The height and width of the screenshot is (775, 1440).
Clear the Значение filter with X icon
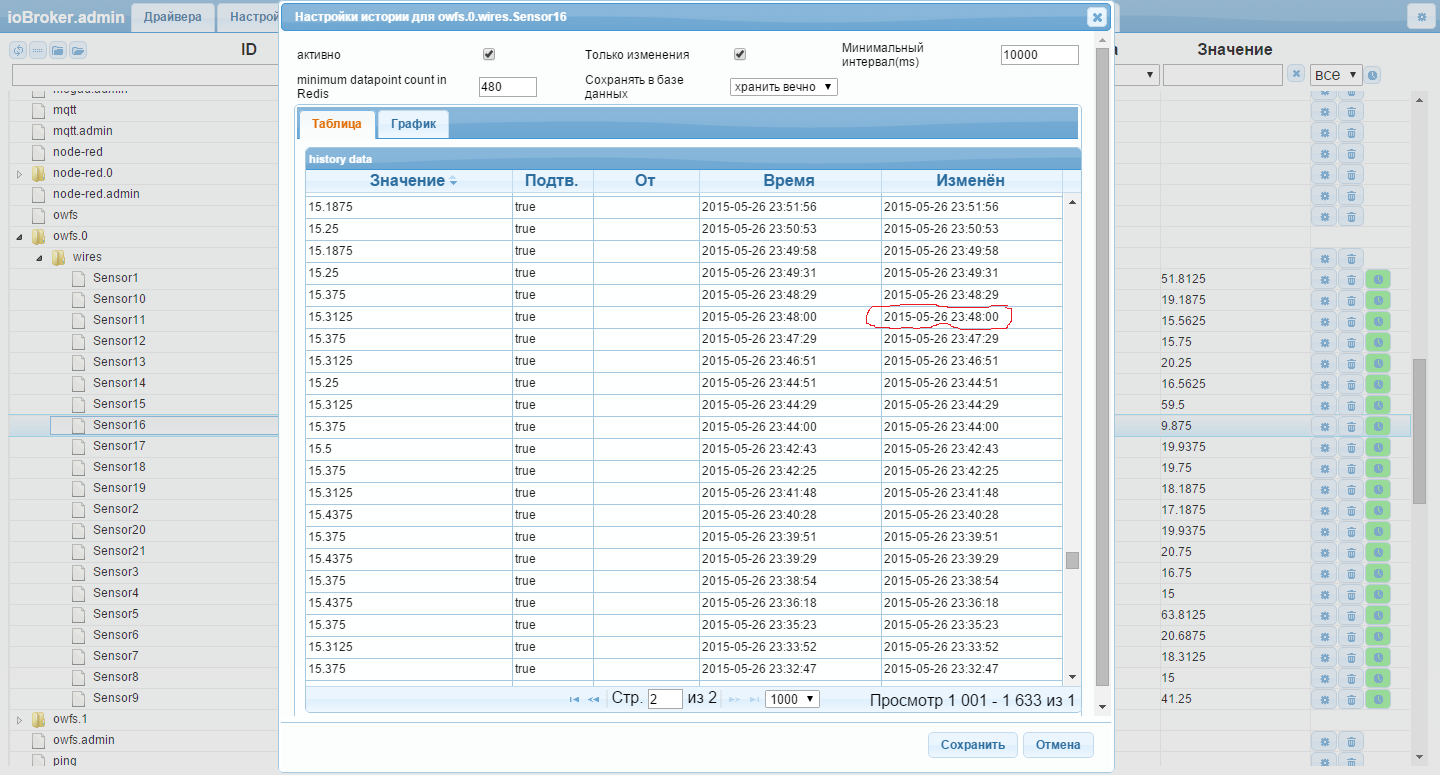pyautogui.click(x=1296, y=75)
